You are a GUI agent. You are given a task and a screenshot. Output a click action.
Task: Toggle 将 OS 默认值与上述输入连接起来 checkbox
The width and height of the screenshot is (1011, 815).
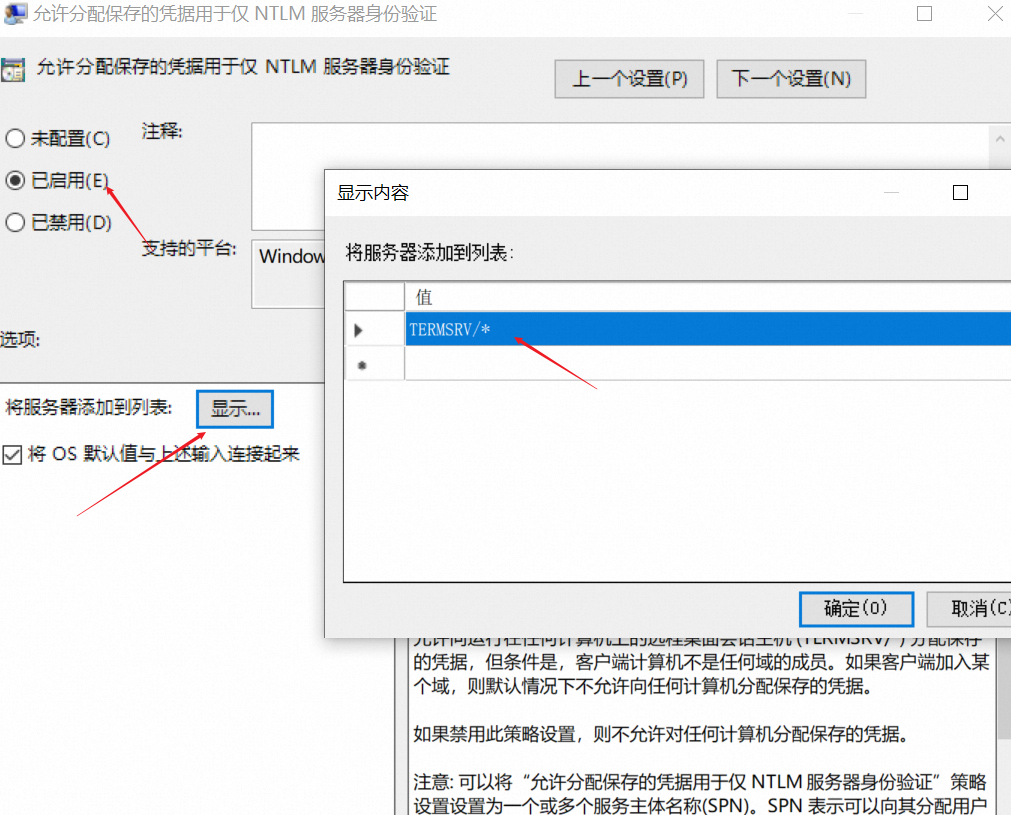tap(12, 455)
